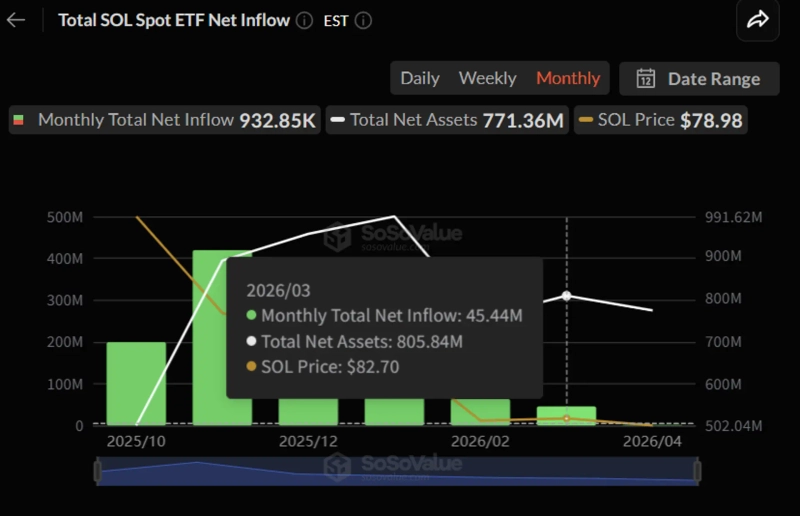800x516 pixels.
Task: Click the back arrow icon
Action: click(x=16, y=20)
